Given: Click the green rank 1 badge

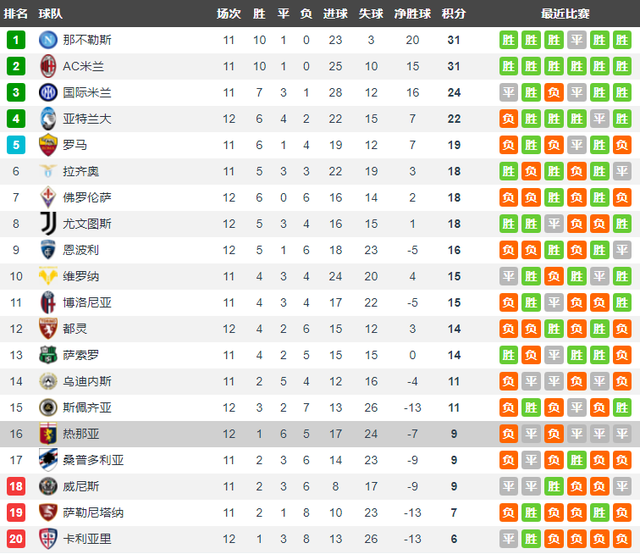Looking at the screenshot, I should [16, 40].
